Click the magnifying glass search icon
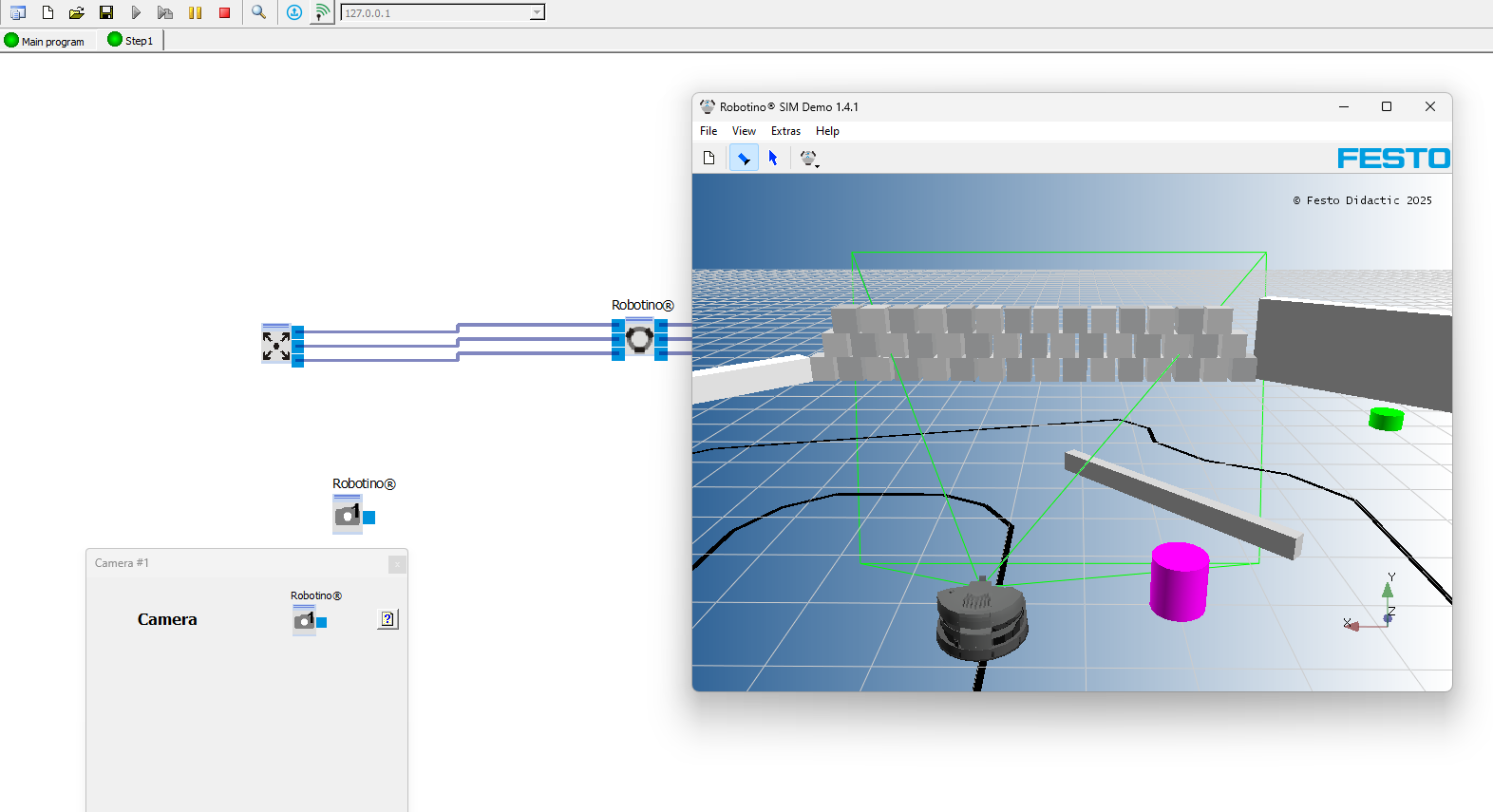The width and height of the screenshot is (1493, 812). [x=258, y=13]
